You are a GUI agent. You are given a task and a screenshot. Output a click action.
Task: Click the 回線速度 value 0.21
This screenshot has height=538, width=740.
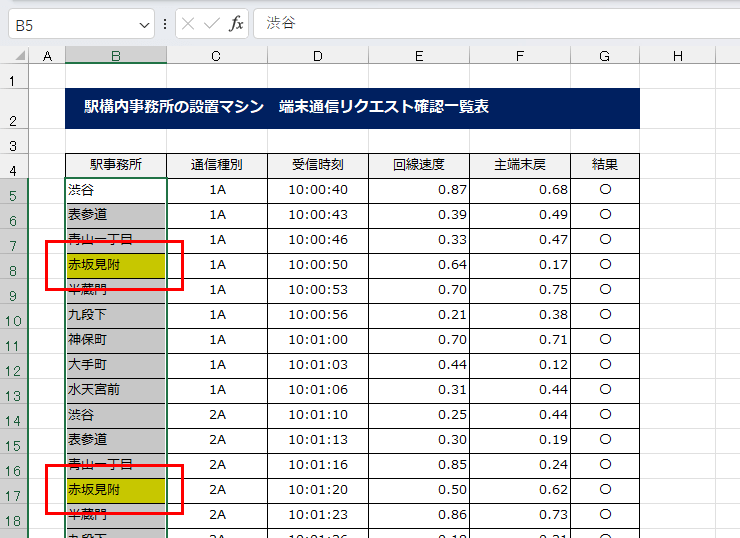pyautogui.click(x=419, y=315)
